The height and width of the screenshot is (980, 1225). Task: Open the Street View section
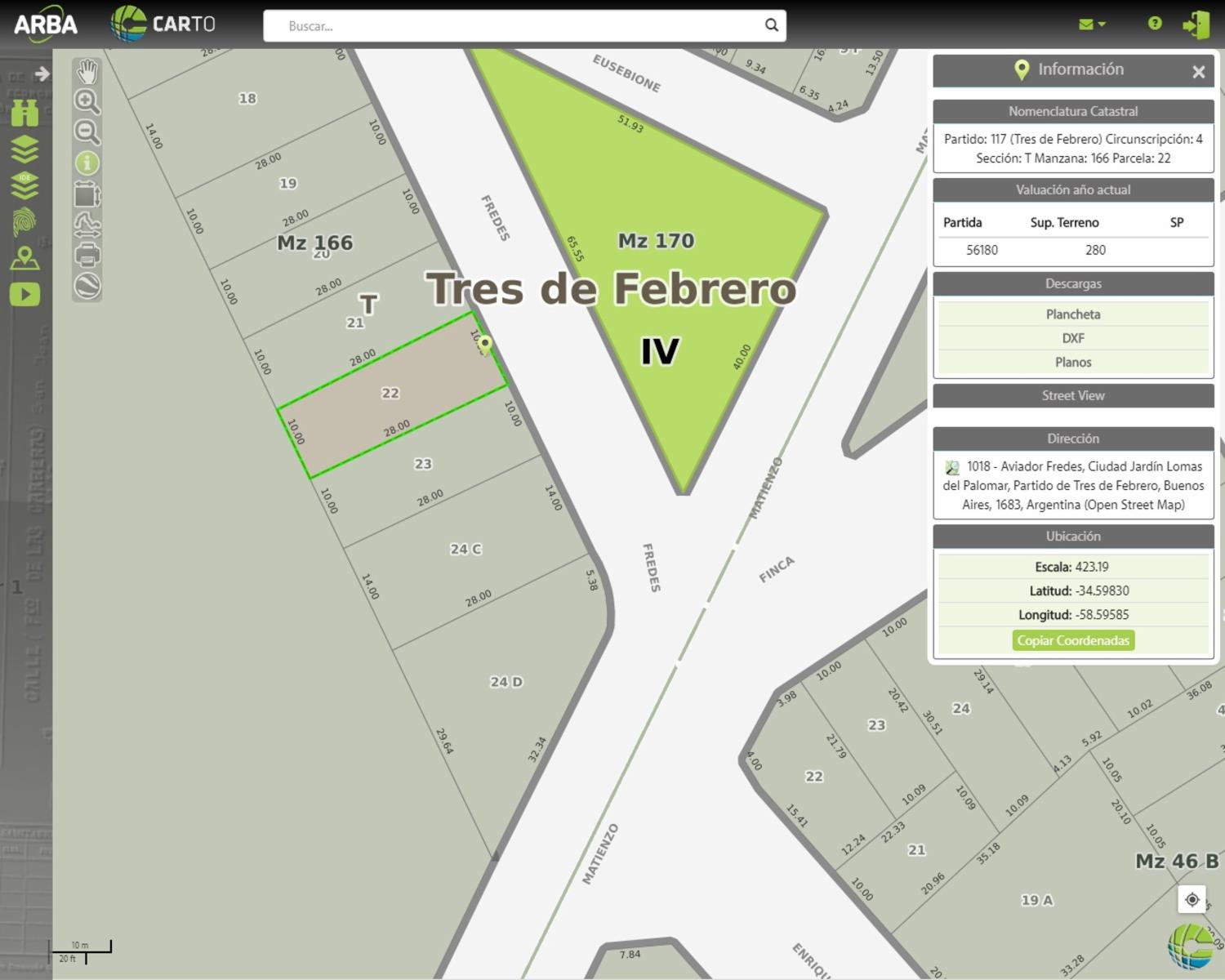pos(1073,395)
